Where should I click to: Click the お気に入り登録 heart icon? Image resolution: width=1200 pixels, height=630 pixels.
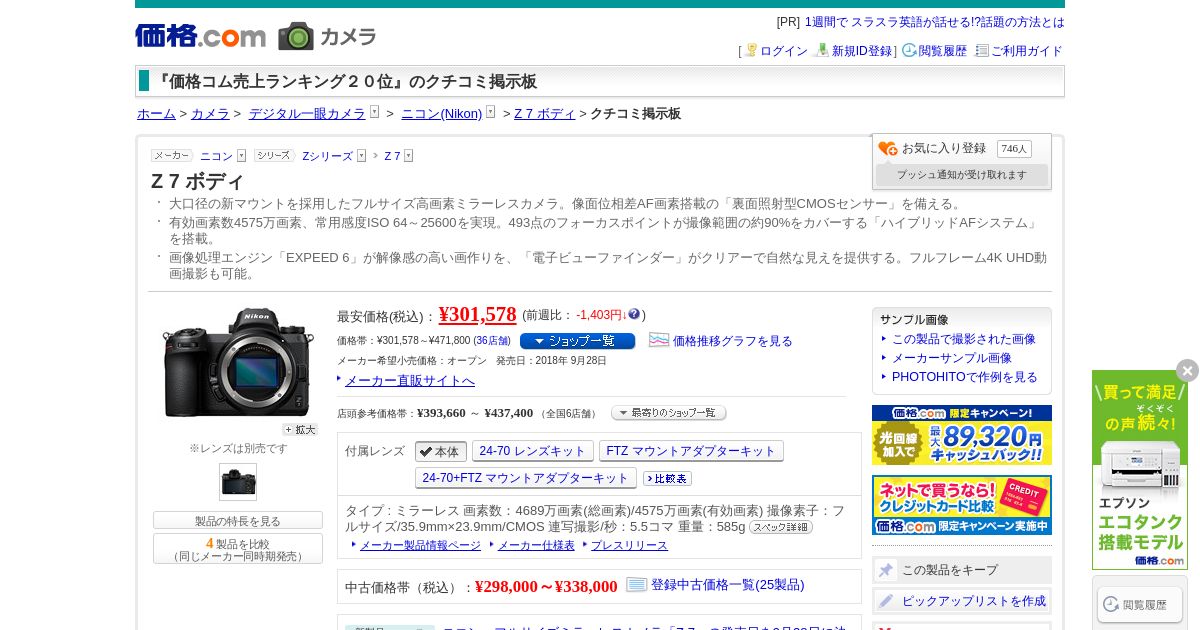tap(887, 148)
